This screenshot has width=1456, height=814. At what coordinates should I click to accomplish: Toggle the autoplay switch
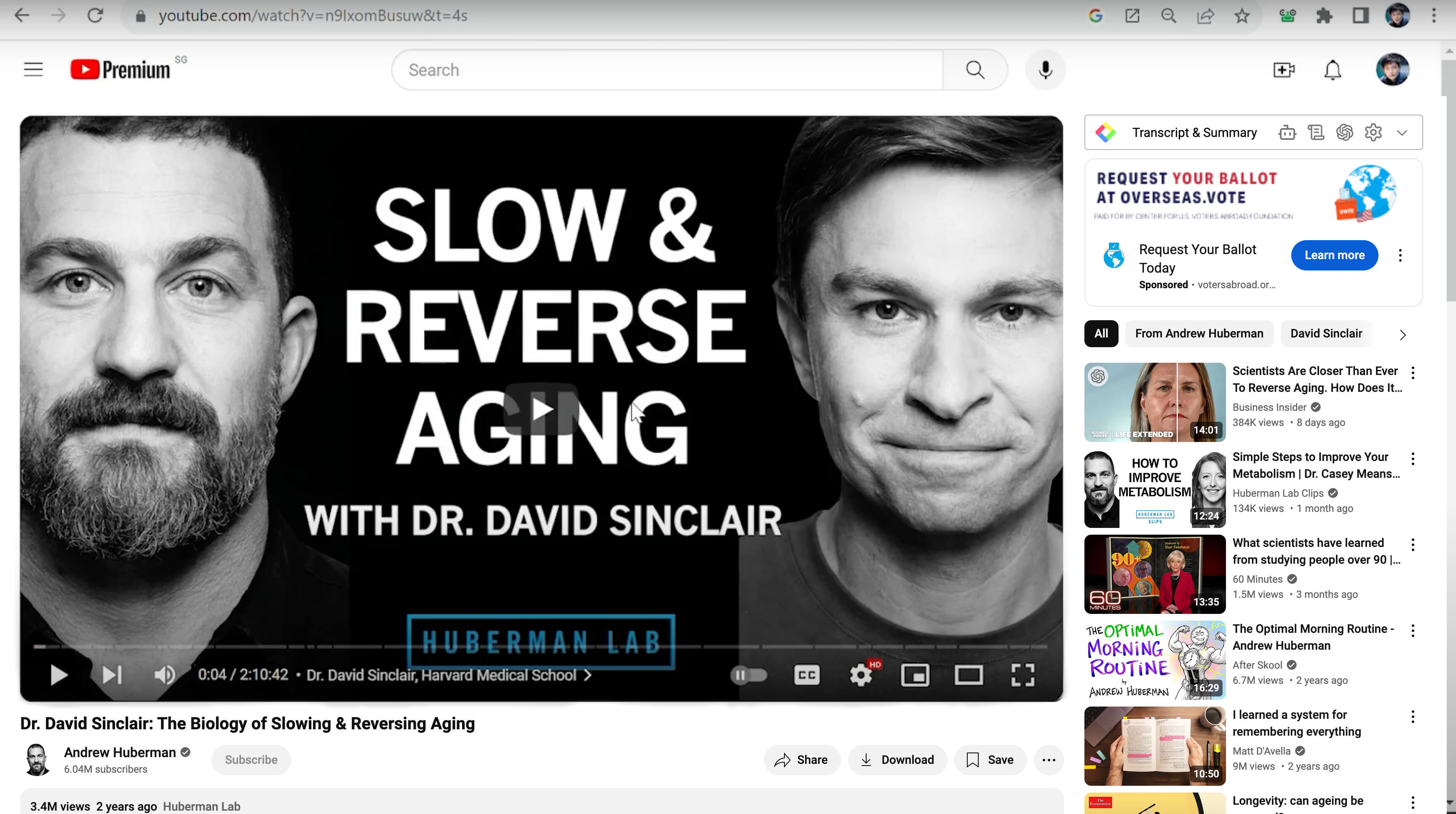(748, 675)
